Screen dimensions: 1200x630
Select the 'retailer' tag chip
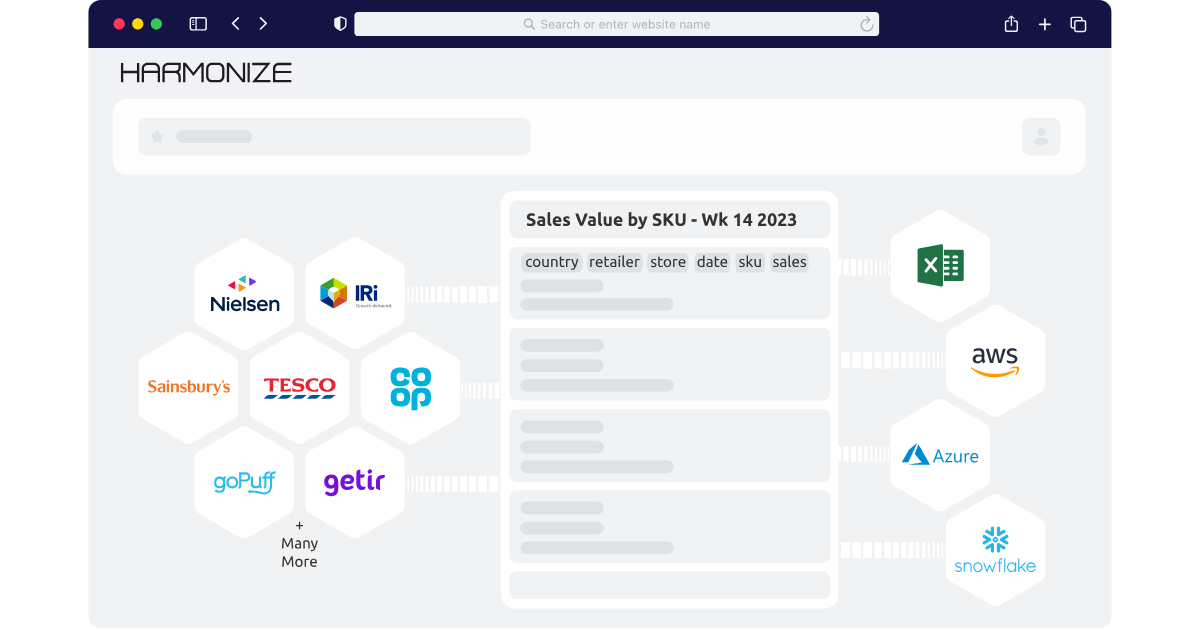point(613,262)
